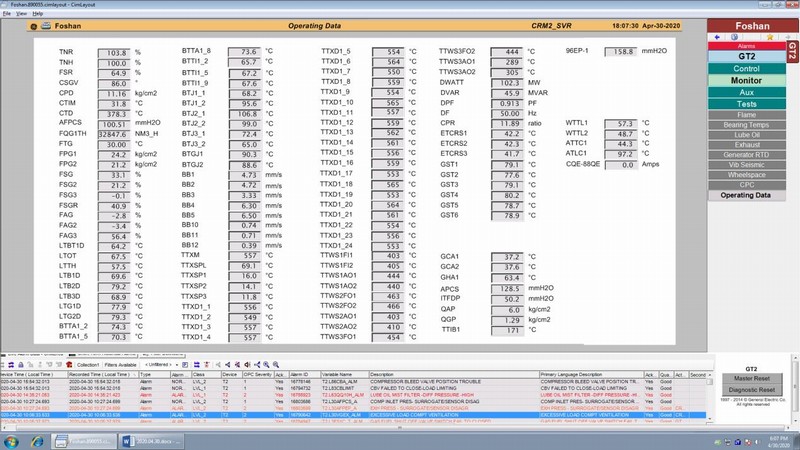Open the File menu

click(x=7, y=13)
